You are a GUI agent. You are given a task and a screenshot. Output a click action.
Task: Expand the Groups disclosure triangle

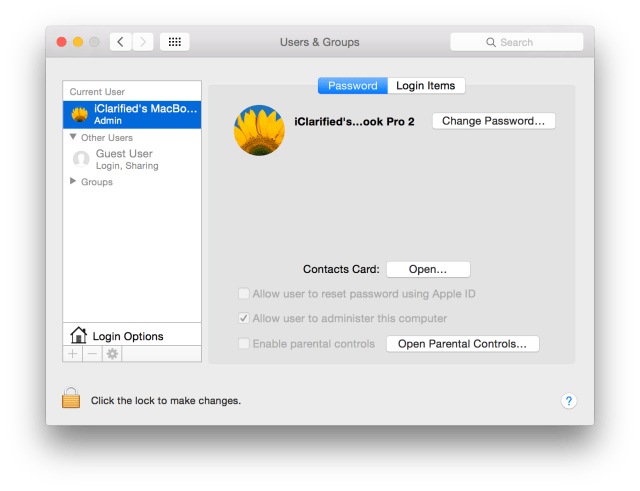point(73,182)
